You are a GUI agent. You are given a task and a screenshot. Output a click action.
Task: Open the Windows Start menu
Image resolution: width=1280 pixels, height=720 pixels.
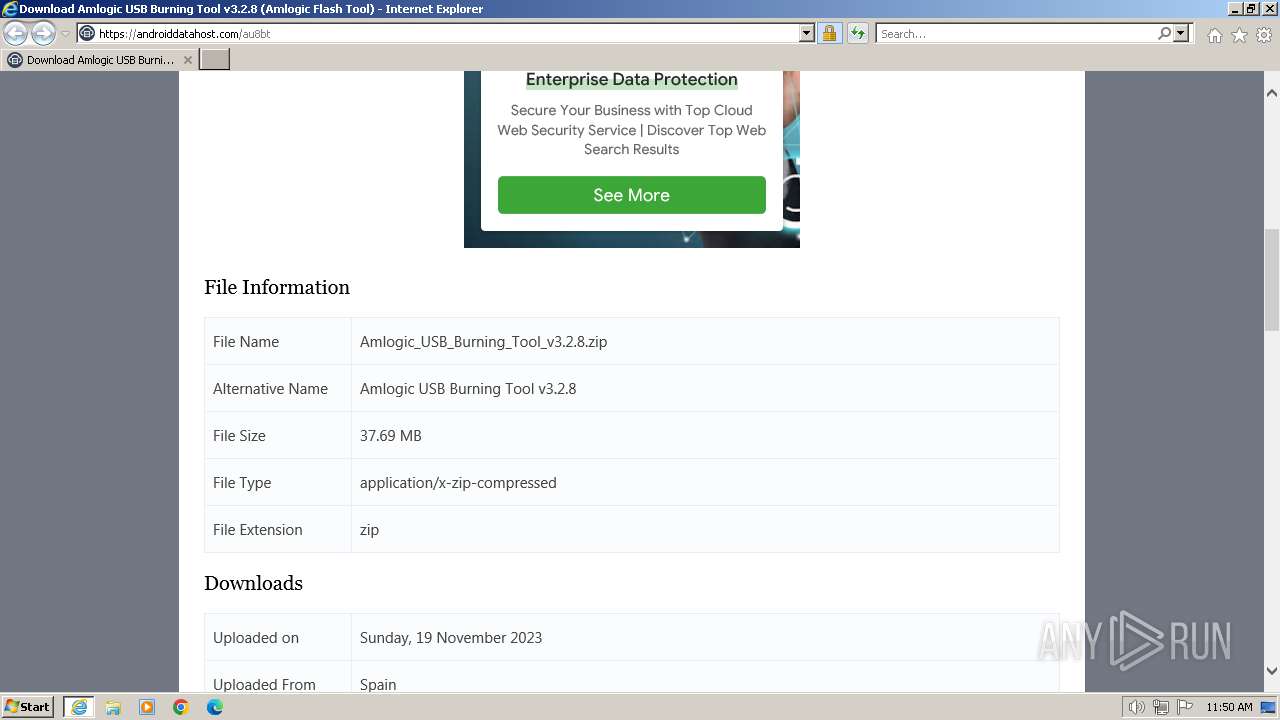27,706
